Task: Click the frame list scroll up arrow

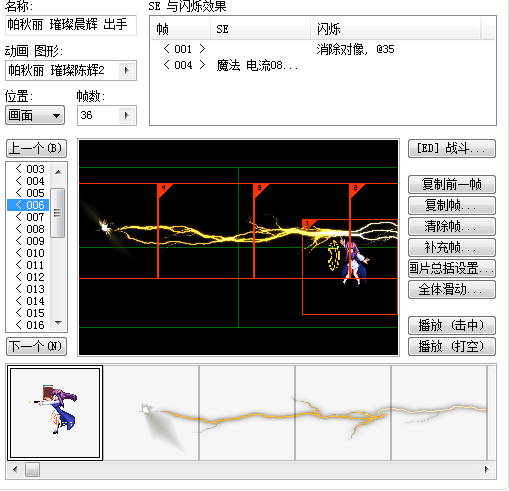Action: click(x=58, y=172)
